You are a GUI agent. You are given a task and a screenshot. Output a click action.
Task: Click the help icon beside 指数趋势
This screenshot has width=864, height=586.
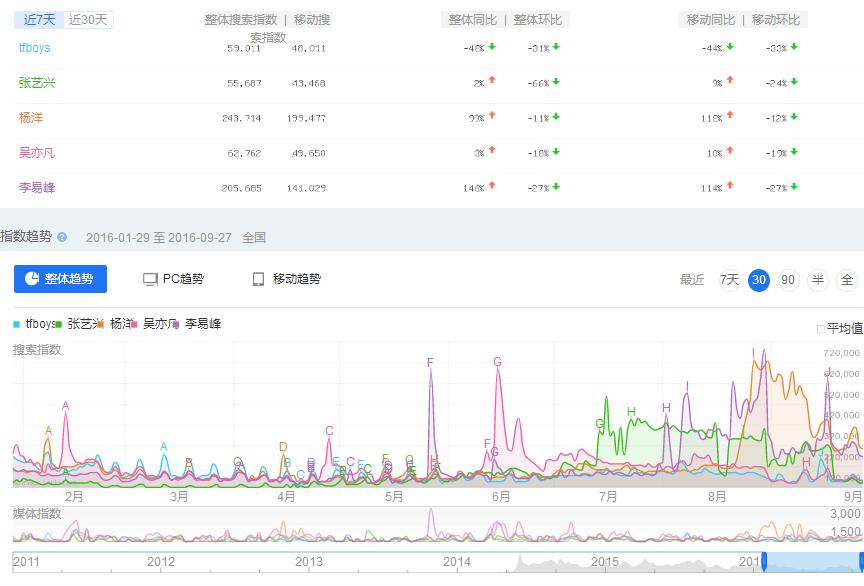pos(62,237)
